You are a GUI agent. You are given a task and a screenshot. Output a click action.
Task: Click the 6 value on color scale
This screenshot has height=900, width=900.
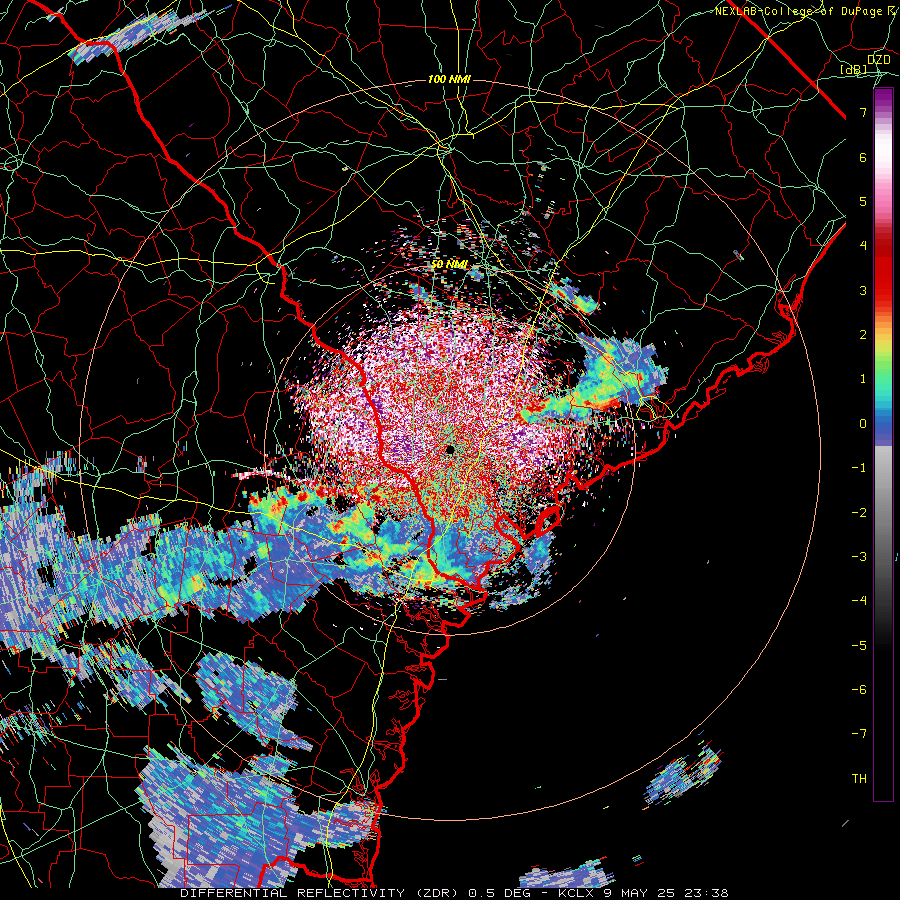click(x=863, y=157)
